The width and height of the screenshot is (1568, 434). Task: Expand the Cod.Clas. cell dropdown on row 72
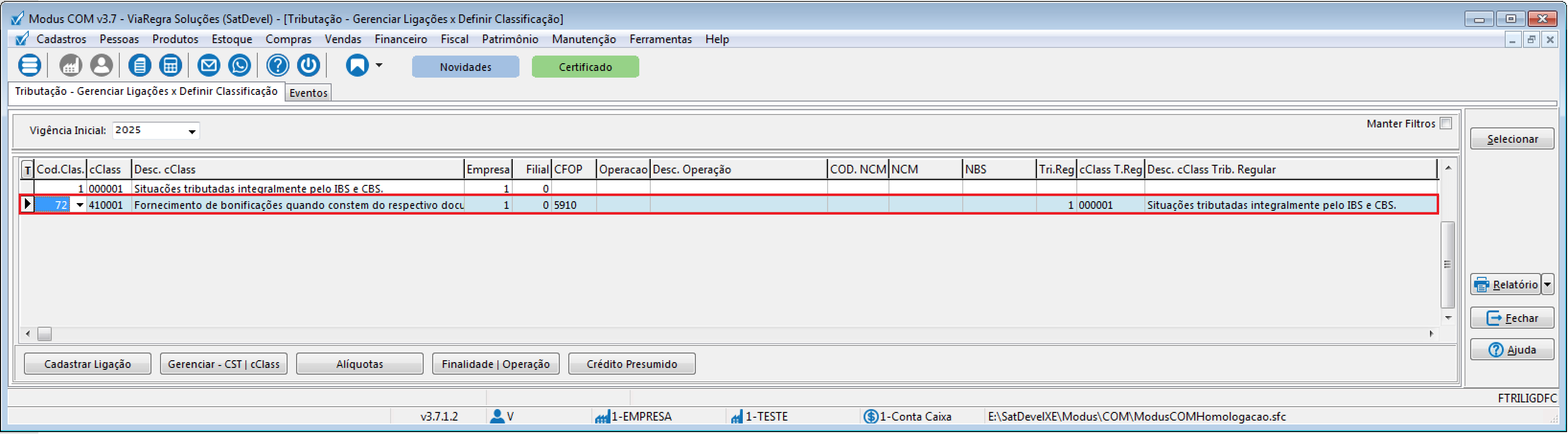pos(80,205)
